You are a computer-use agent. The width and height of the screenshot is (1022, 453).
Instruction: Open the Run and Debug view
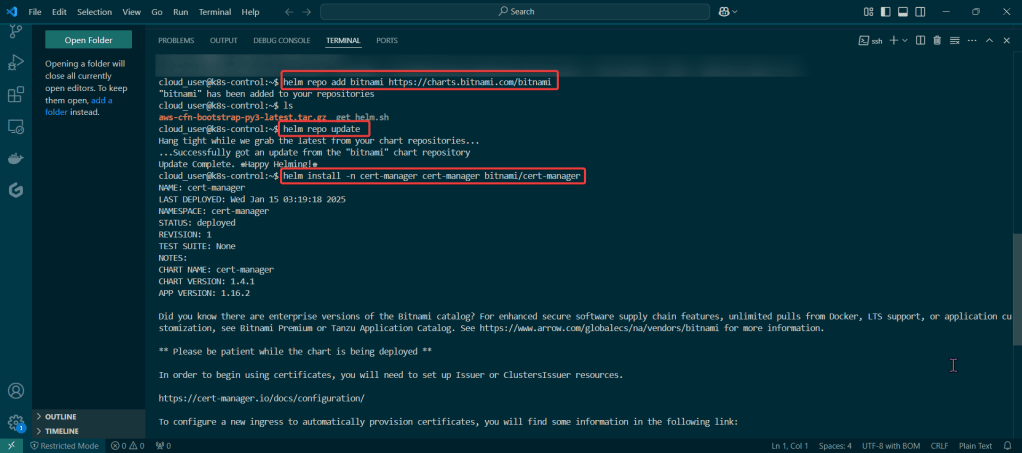pyautogui.click(x=15, y=63)
